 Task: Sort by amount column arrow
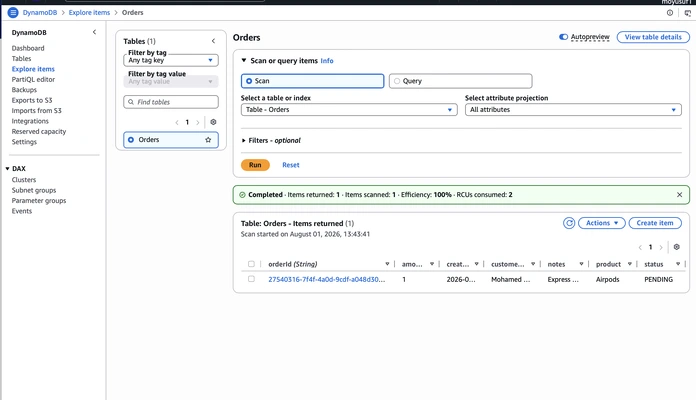pyautogui.click(x=431, y=264)
